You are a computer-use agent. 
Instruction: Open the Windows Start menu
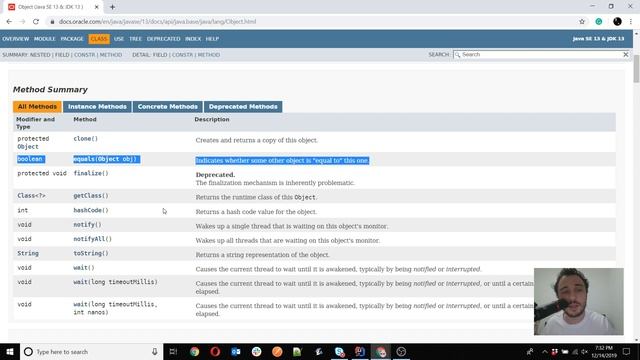coord(10,351)
